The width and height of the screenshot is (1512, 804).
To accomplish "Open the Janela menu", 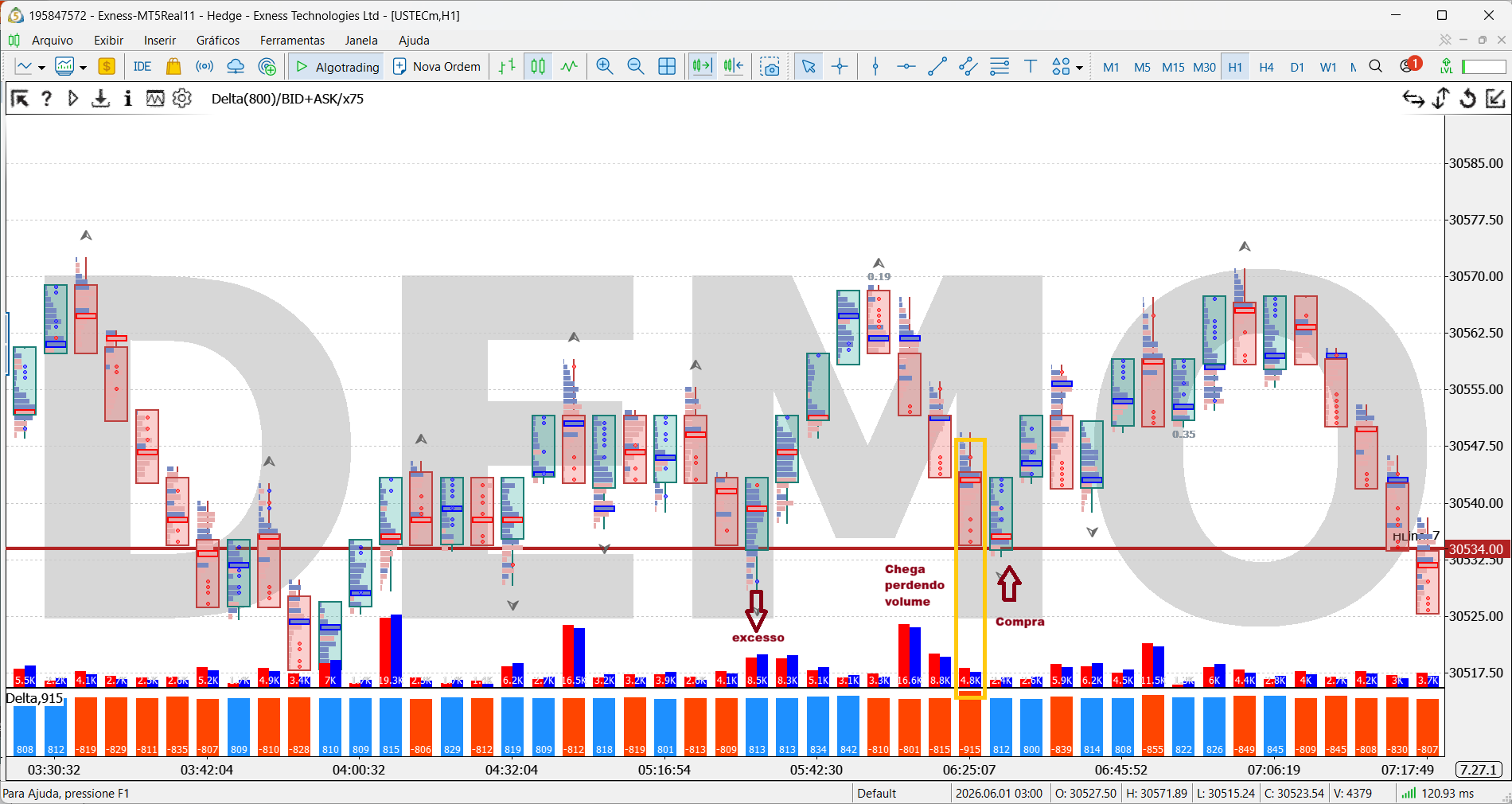I will click(361, 40).
